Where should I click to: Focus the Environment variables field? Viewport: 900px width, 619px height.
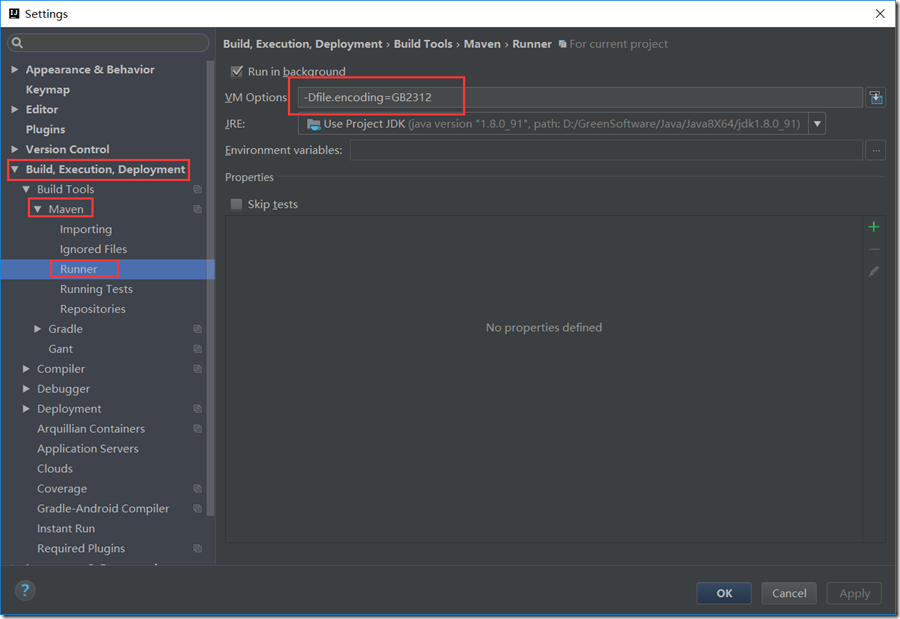607,150
